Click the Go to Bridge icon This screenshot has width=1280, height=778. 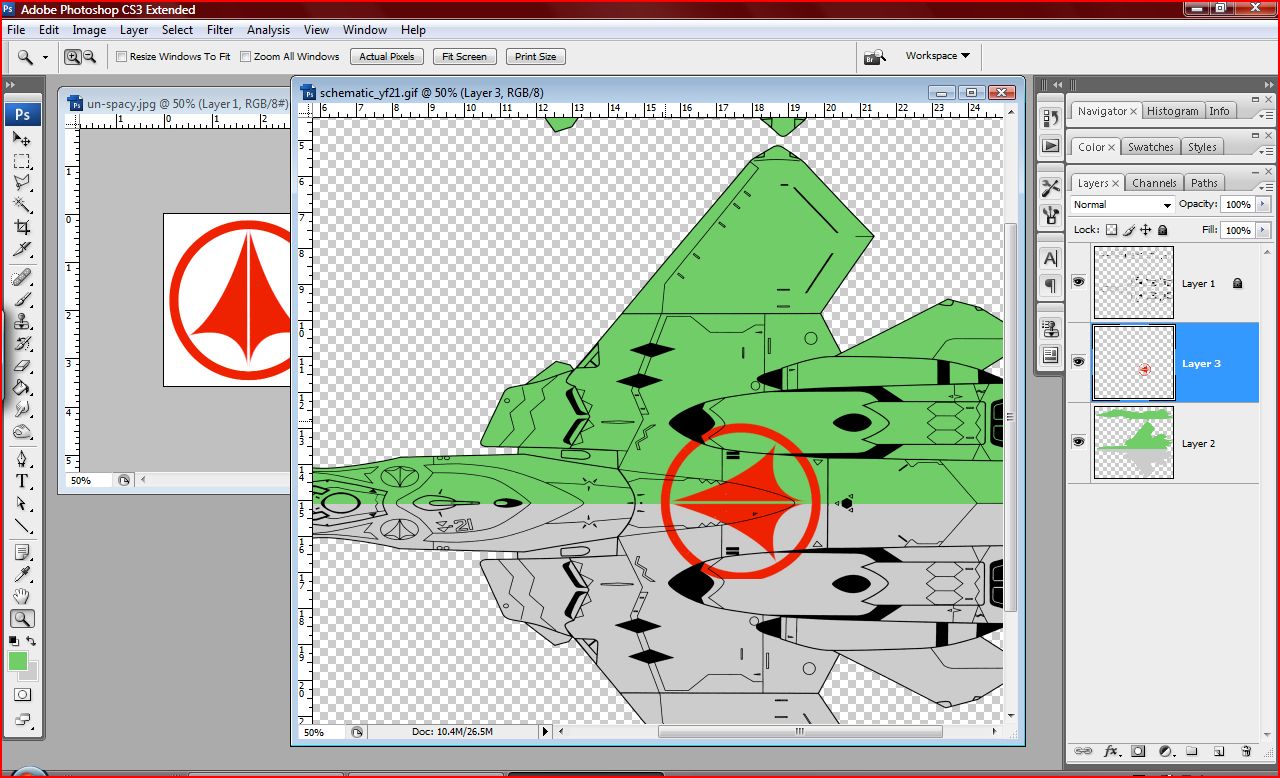pos(874,57)
